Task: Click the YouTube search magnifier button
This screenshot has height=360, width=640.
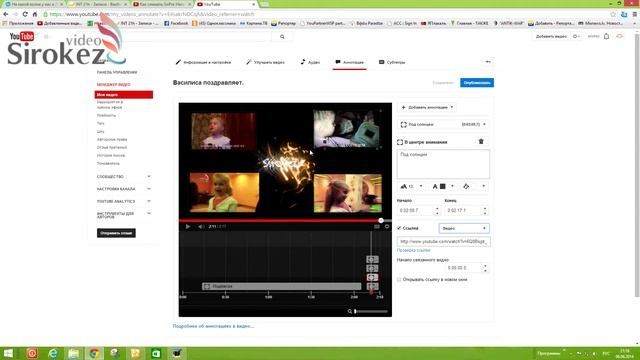Action: [x=282, y=37]
